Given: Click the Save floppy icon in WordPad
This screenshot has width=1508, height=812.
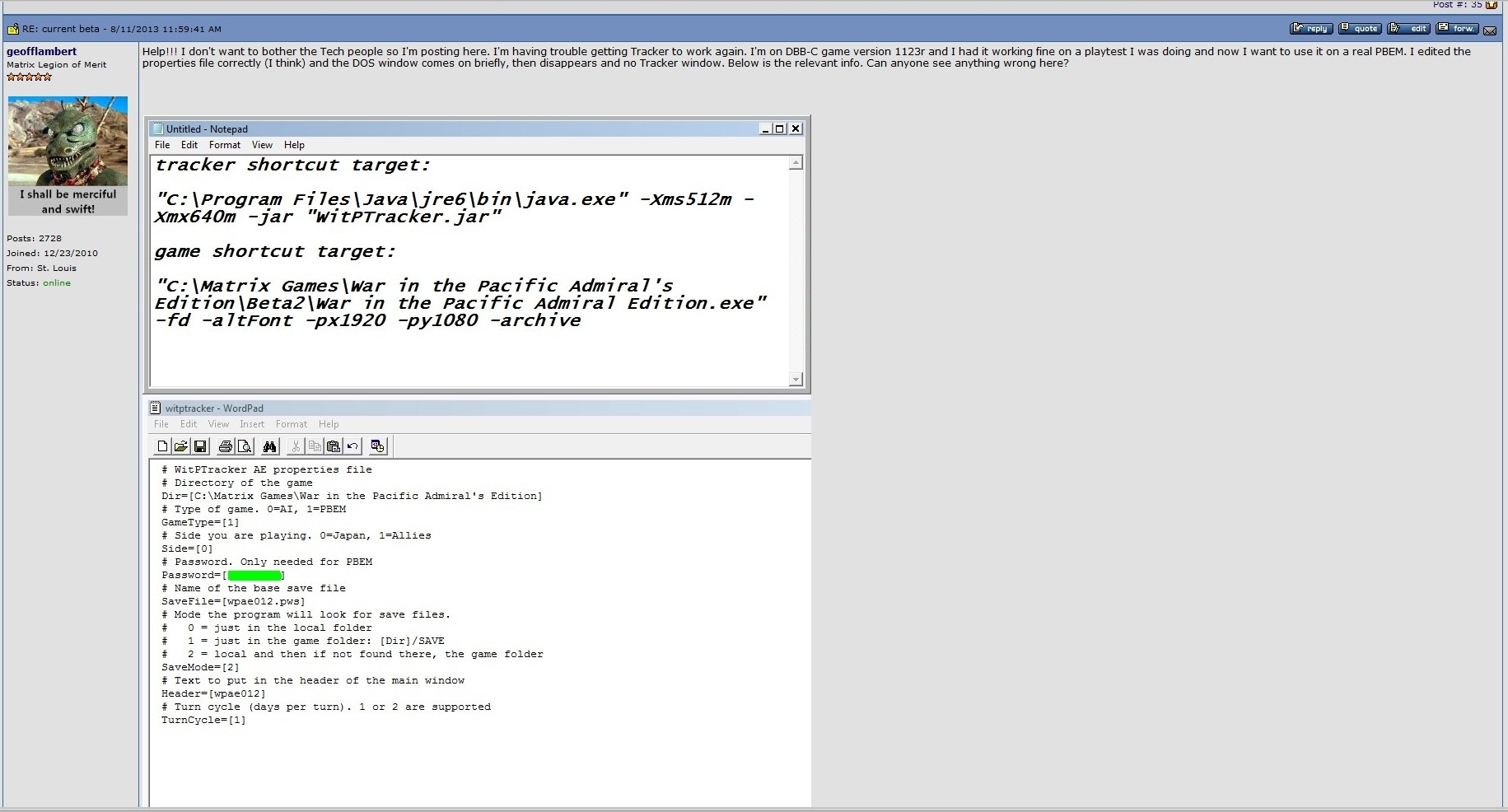Looking at the screenshot, I should (199, 446).
